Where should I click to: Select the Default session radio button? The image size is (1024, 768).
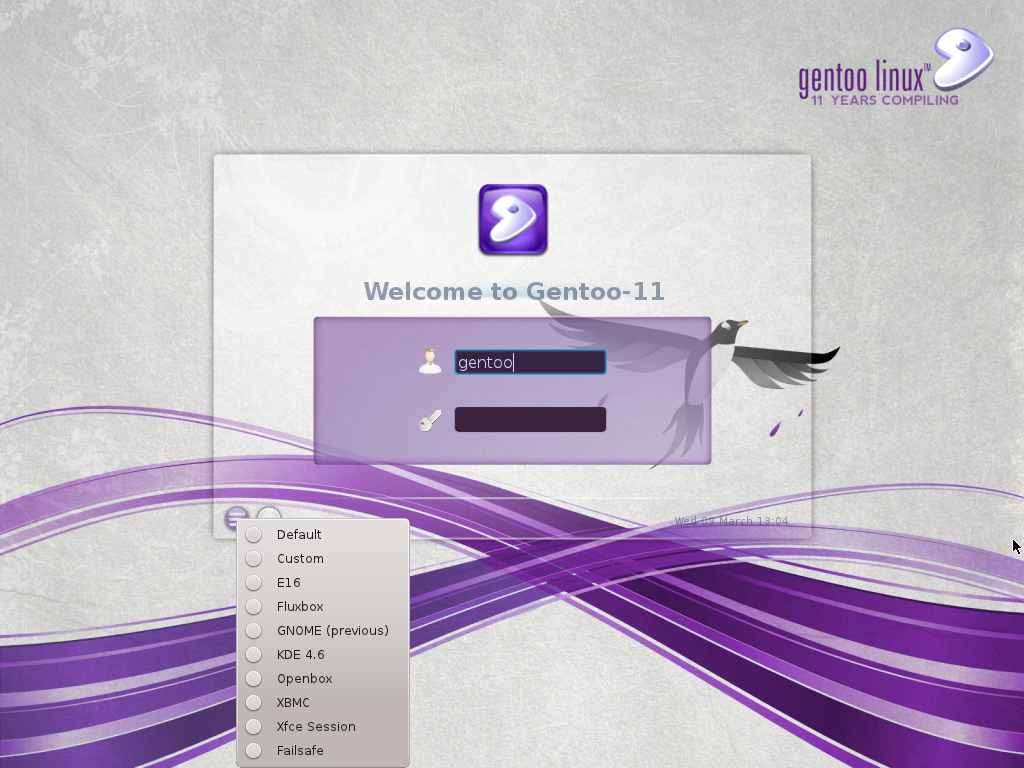pos(253,534)
